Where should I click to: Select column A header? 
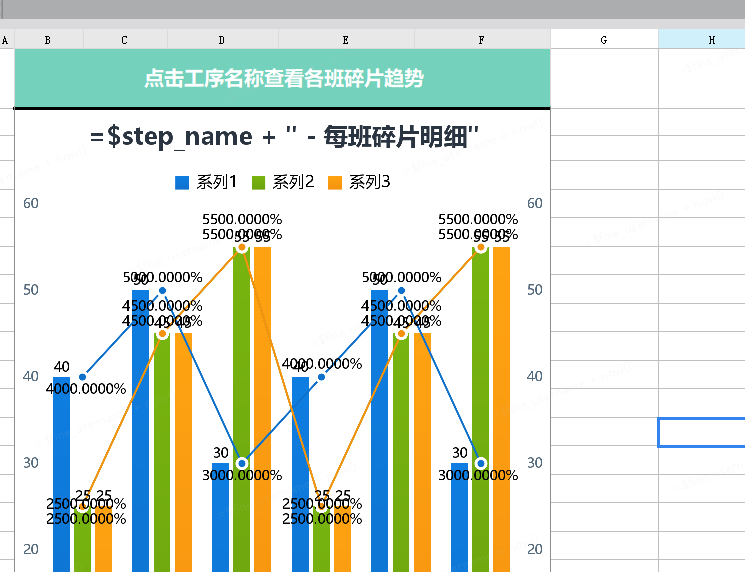[x=6, y=39]
